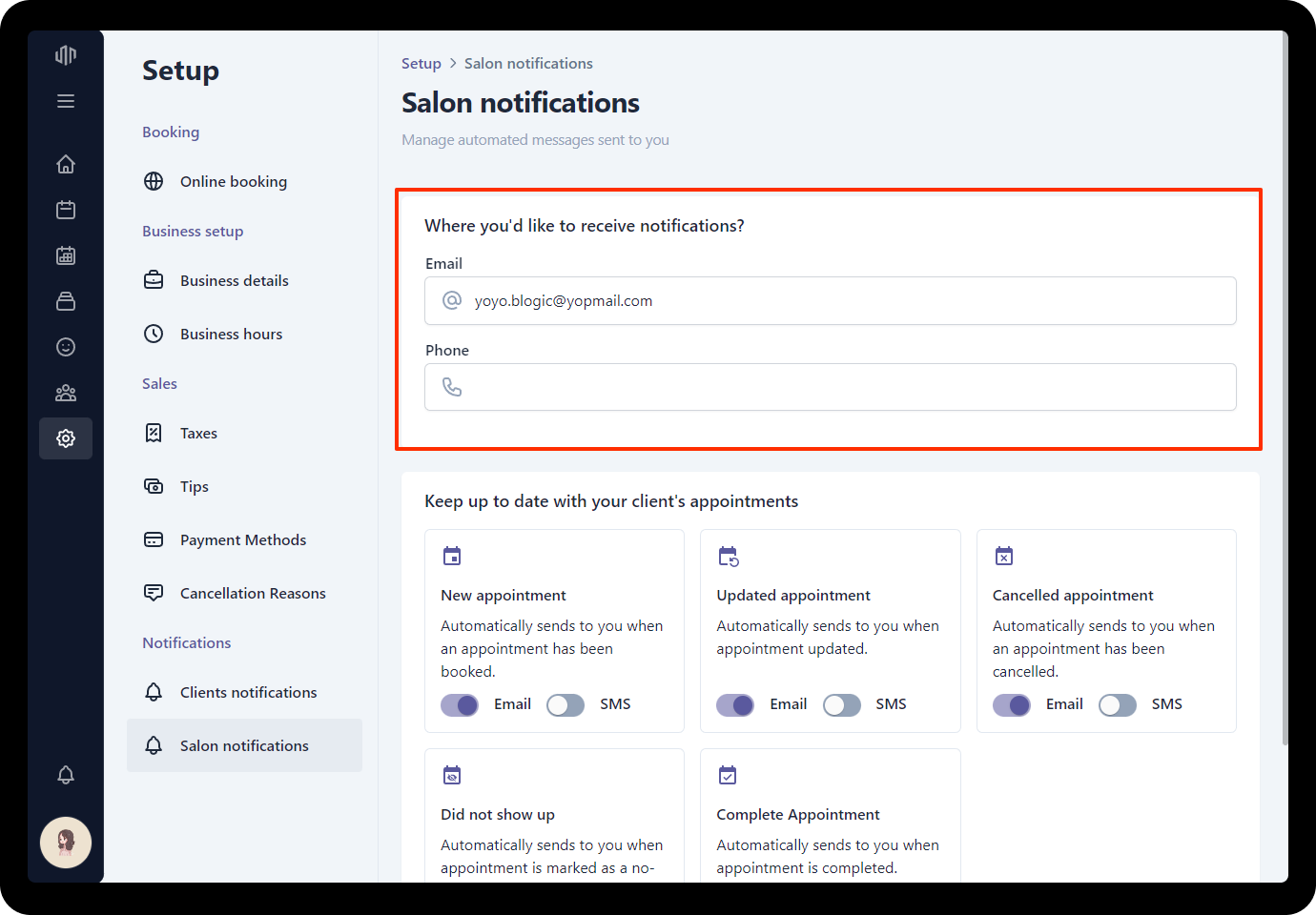Select Payment Methods in Setup menu
The width and height of the screenshot is (1316, 915).
tap(242, 539)
